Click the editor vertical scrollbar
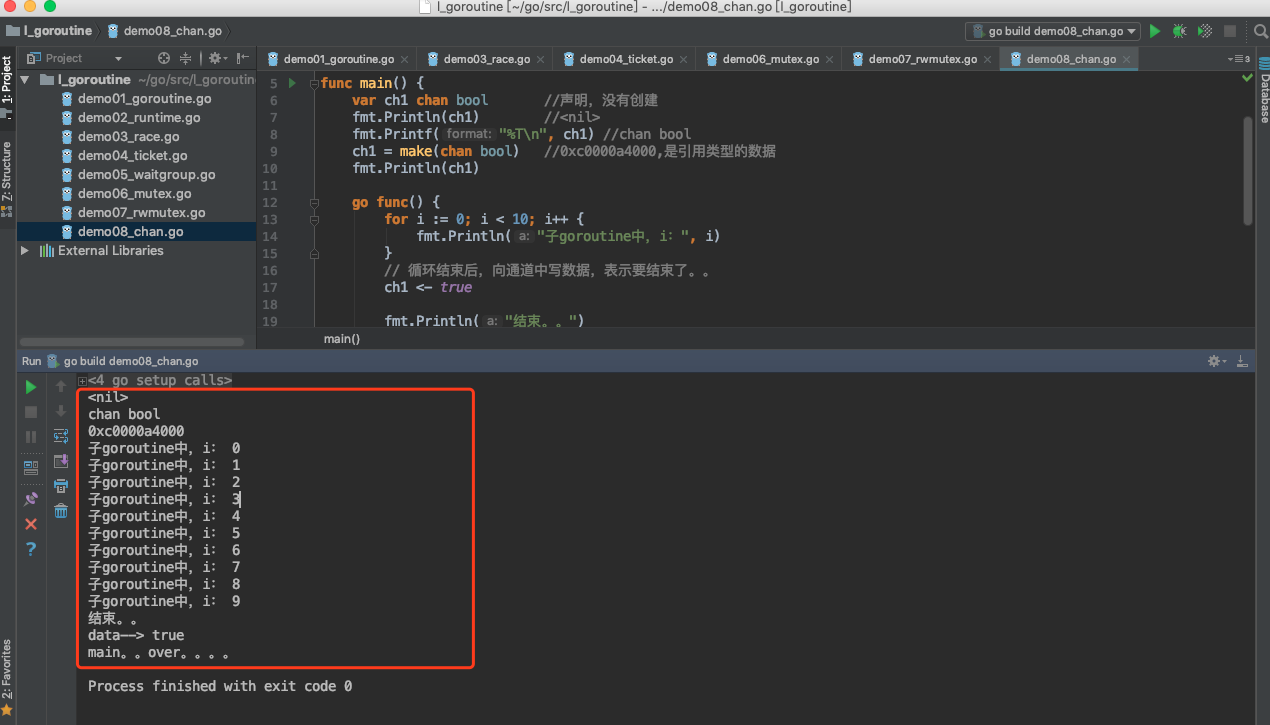1270x725 pixels. point(1247,170)
